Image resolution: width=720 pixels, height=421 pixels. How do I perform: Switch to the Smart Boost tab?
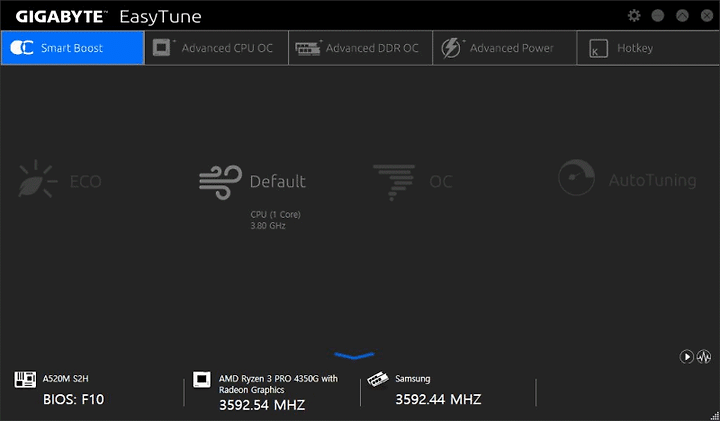pyautogui.click(x=73, y=48)
